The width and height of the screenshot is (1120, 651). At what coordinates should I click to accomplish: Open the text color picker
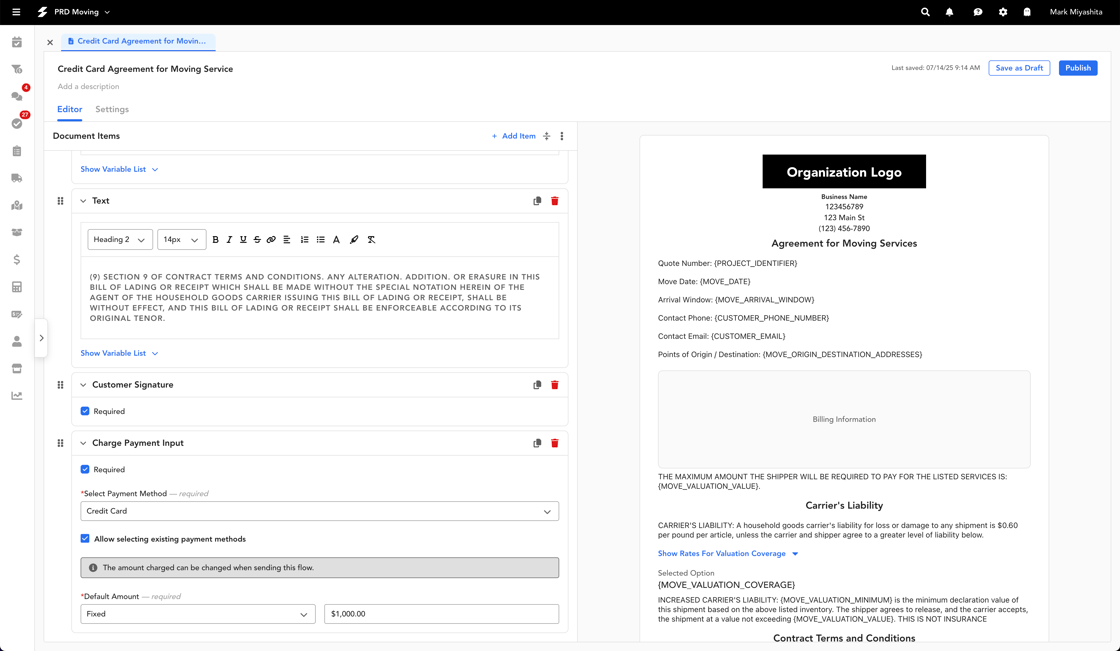click(x=336, y=239)
